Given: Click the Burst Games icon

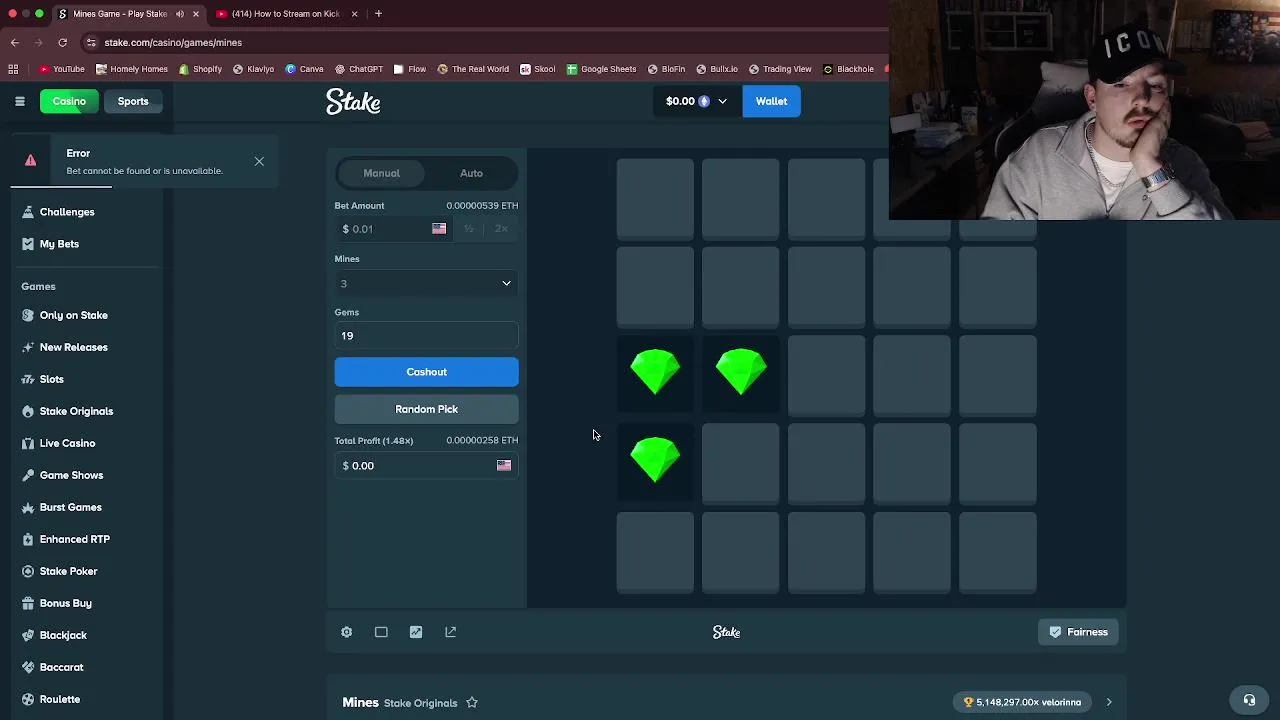Looking at the screenshot, I should pyautogui.click(x=28, y=507).
